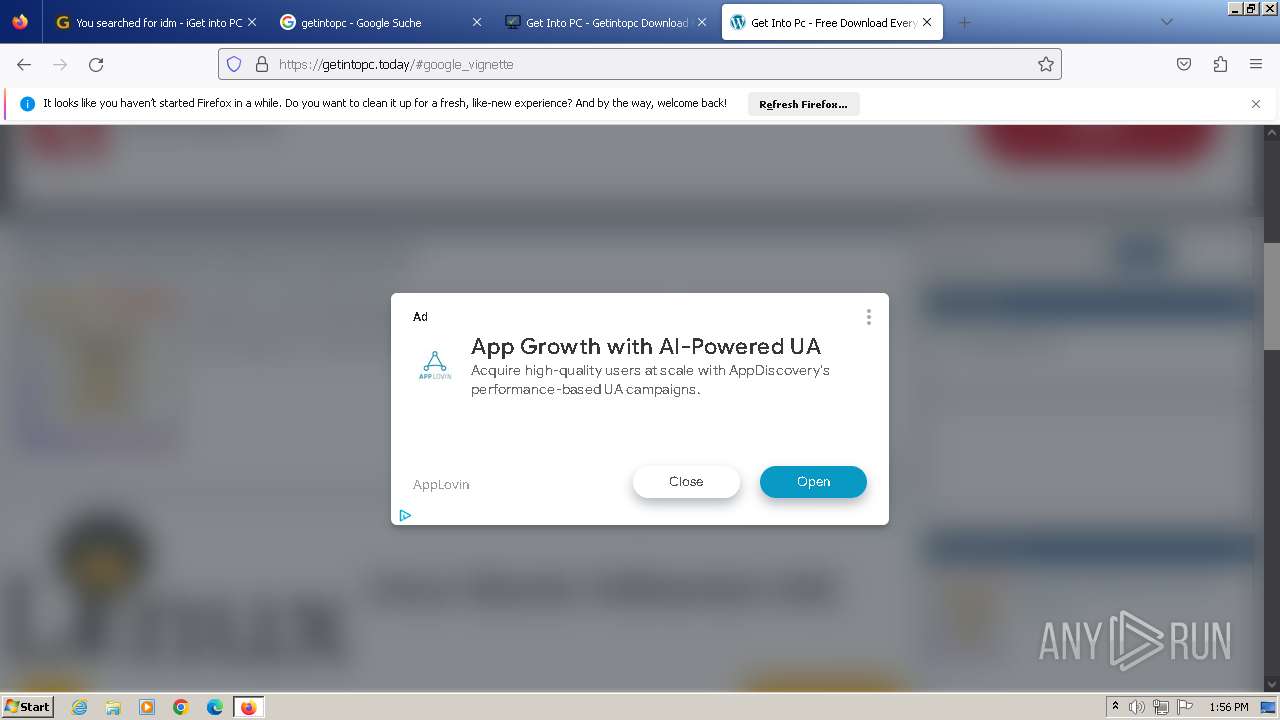This screenshot has height=720, width=1280.
Task: Close the active 'Get Into Pc' tab
Action: (x=927, y=22)
